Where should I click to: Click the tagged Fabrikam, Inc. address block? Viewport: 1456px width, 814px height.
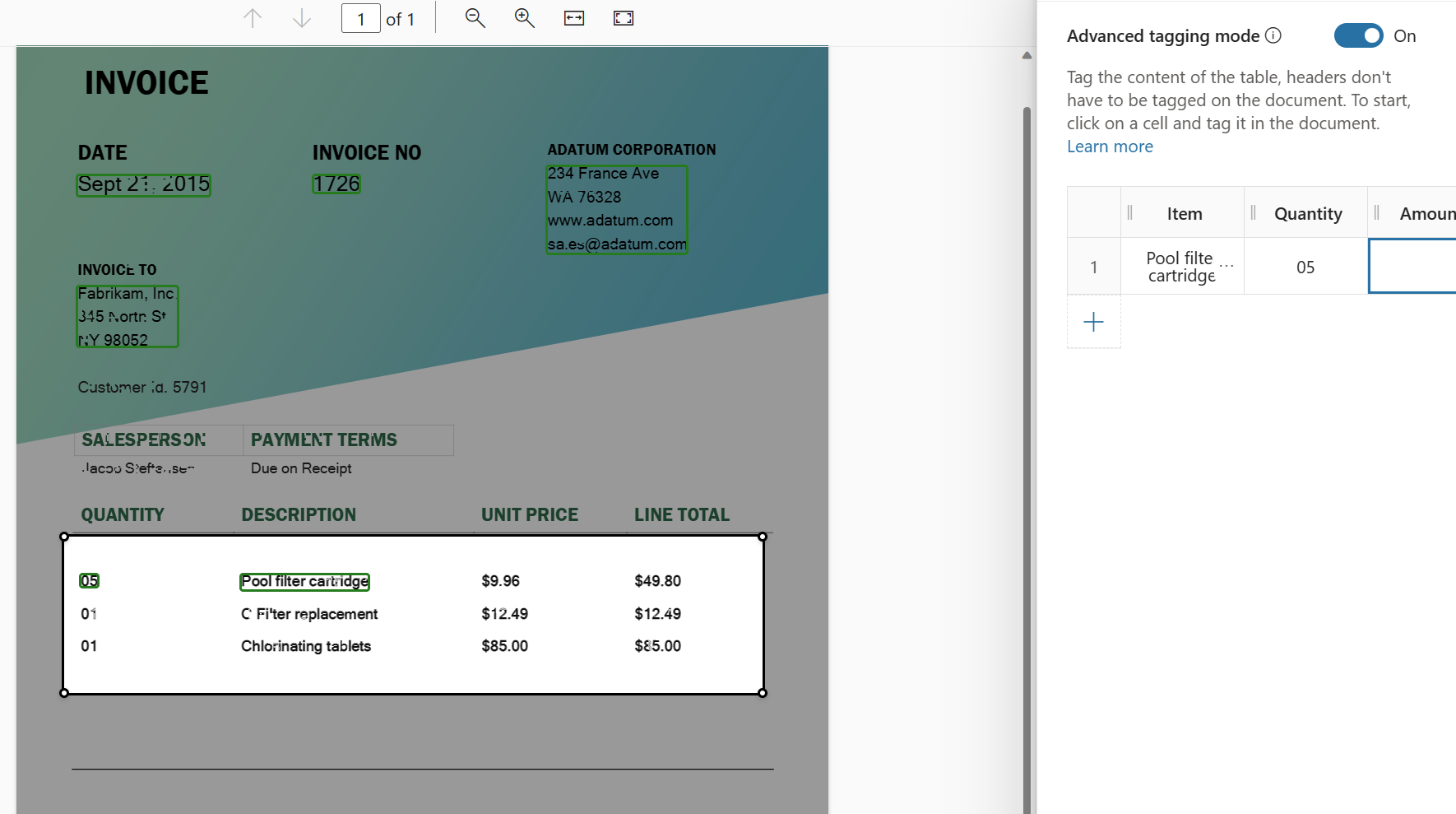pyautogui.click(x=128, y=316)
